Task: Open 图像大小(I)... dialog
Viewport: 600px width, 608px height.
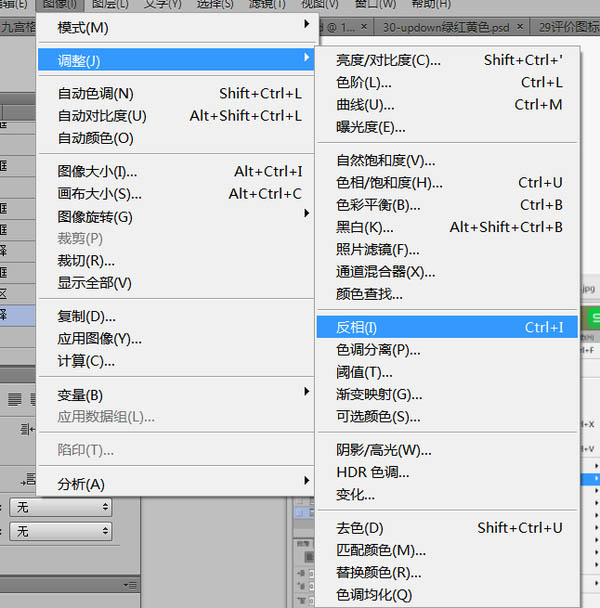Action: click(178, 171)
